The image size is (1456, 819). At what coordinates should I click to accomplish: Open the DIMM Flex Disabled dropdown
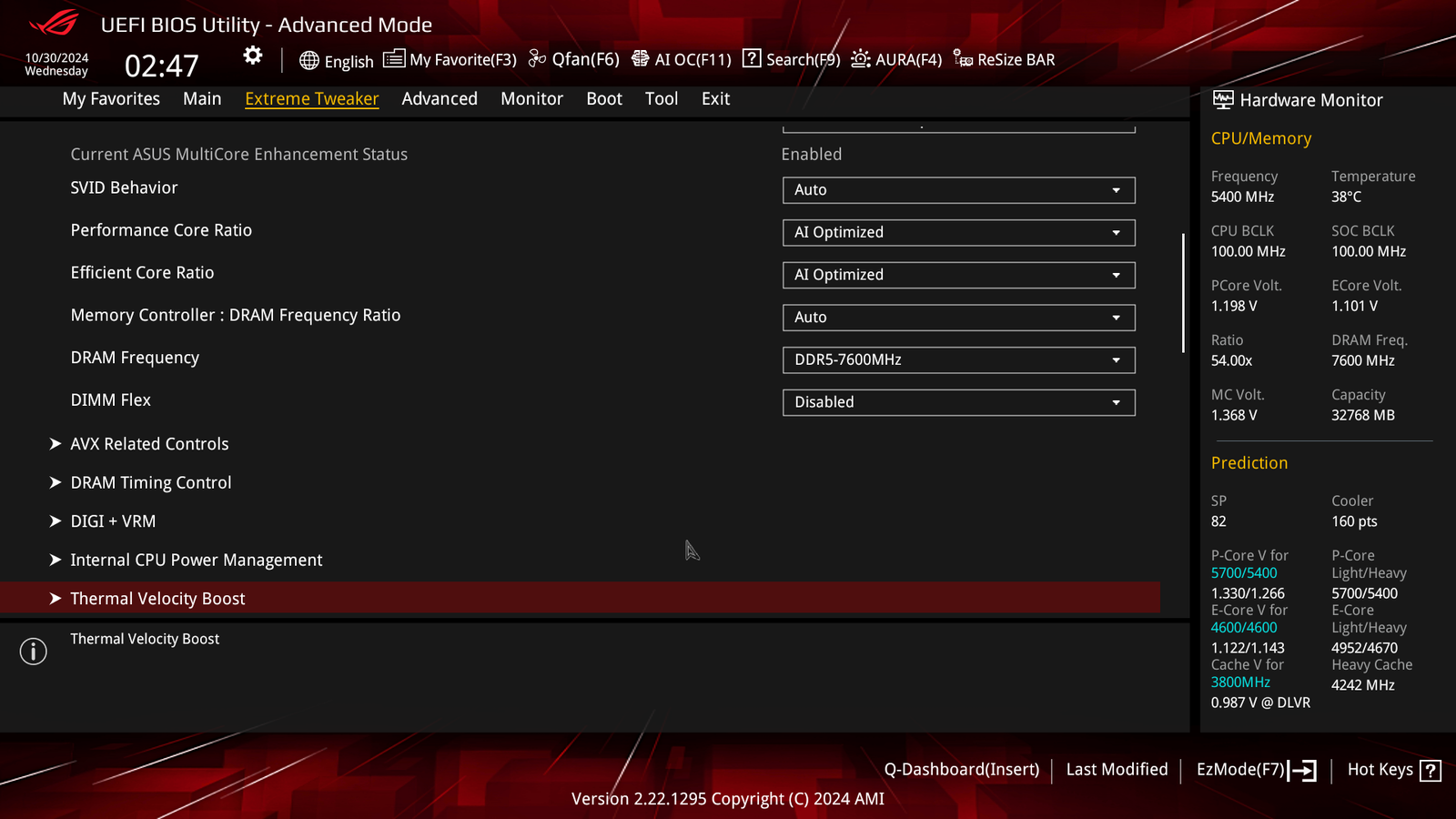tap(958, 402)
